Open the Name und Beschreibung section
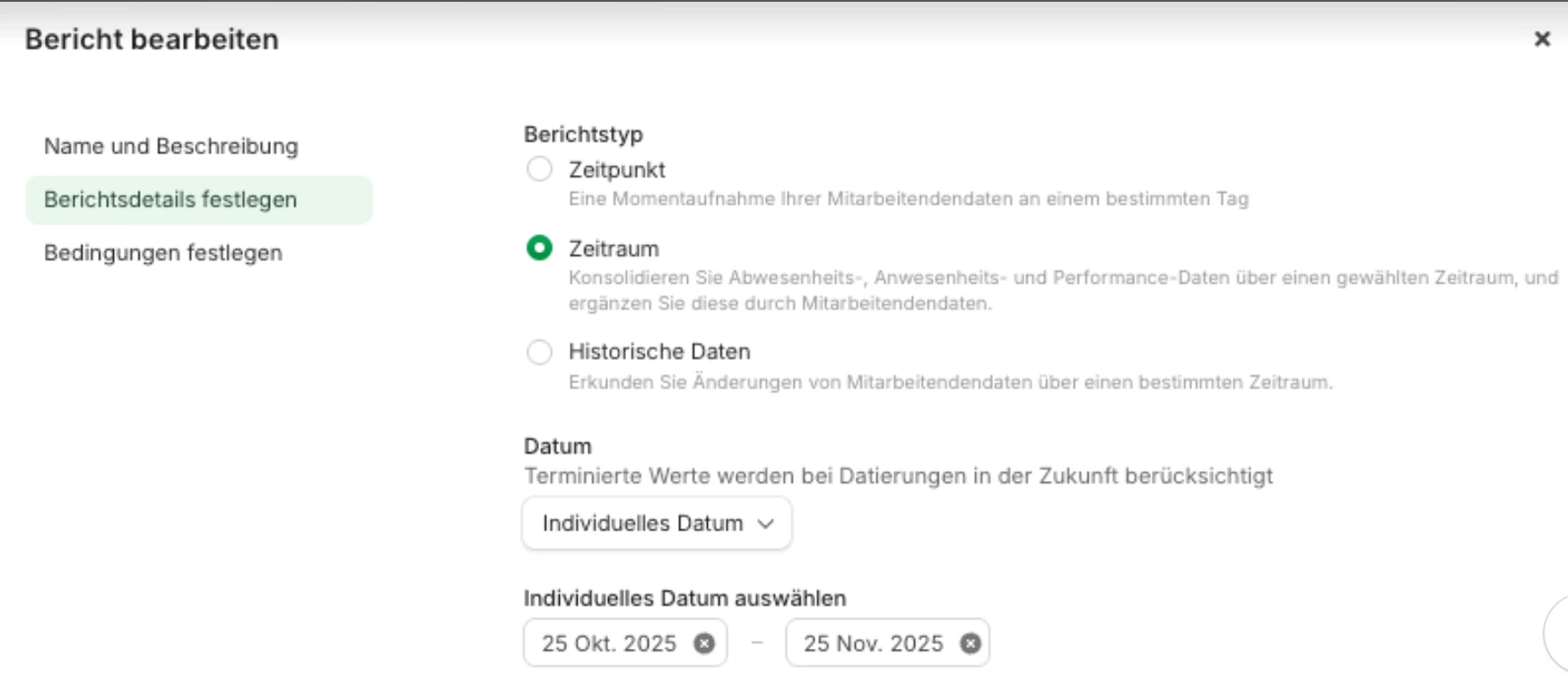1568x682 pixels. coord(171,146)
